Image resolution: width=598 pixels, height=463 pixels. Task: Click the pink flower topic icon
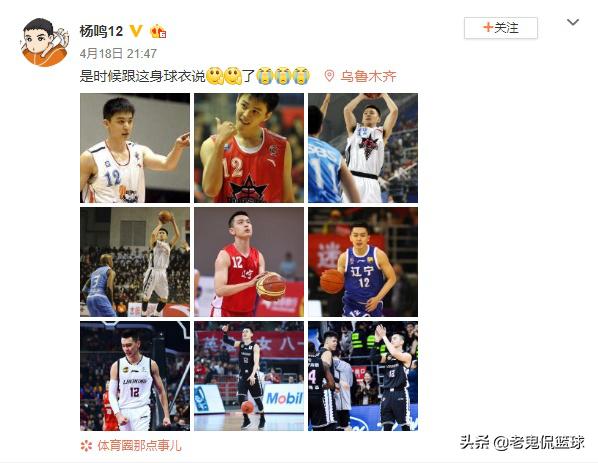(86, 445)
